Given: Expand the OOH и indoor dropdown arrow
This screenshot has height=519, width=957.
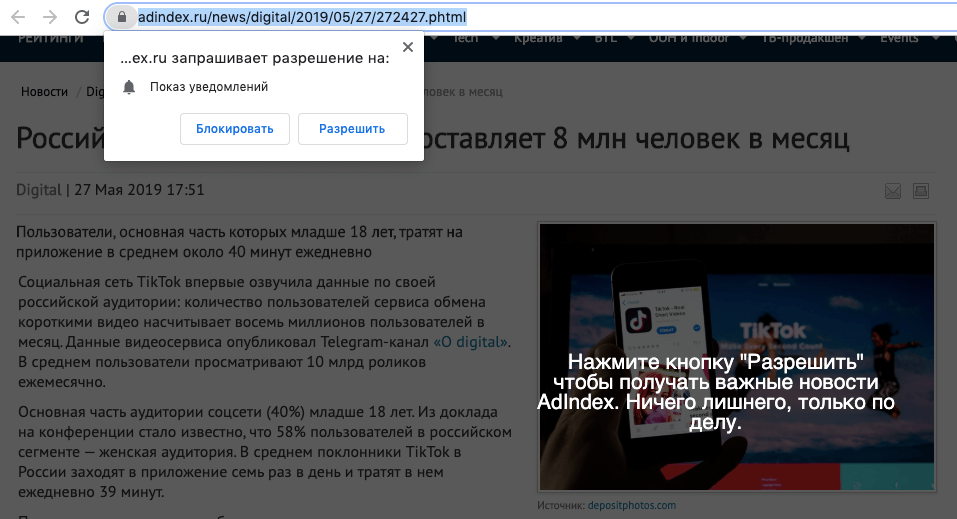Looking at the screenshot, I should 743,38.
